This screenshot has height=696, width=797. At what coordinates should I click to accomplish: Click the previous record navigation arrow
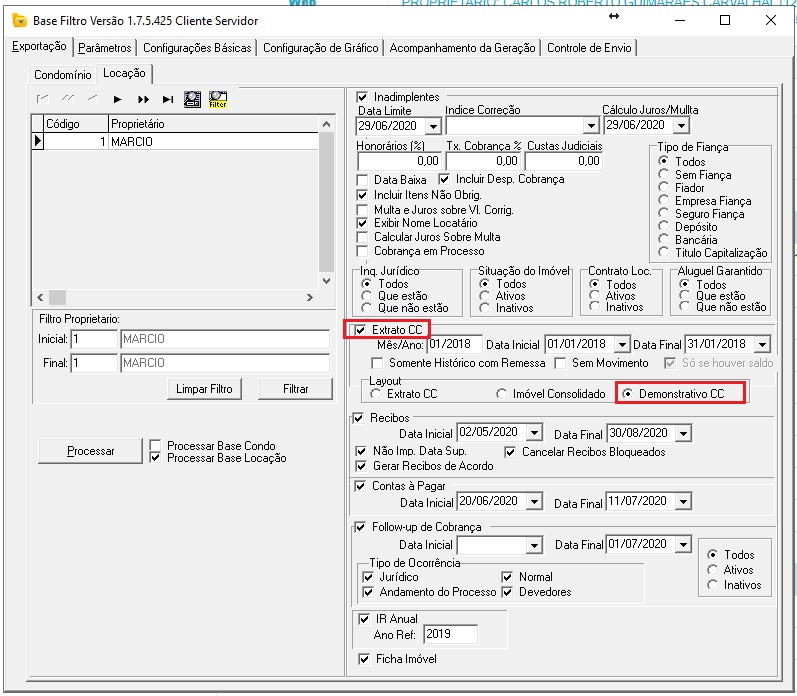93,99
